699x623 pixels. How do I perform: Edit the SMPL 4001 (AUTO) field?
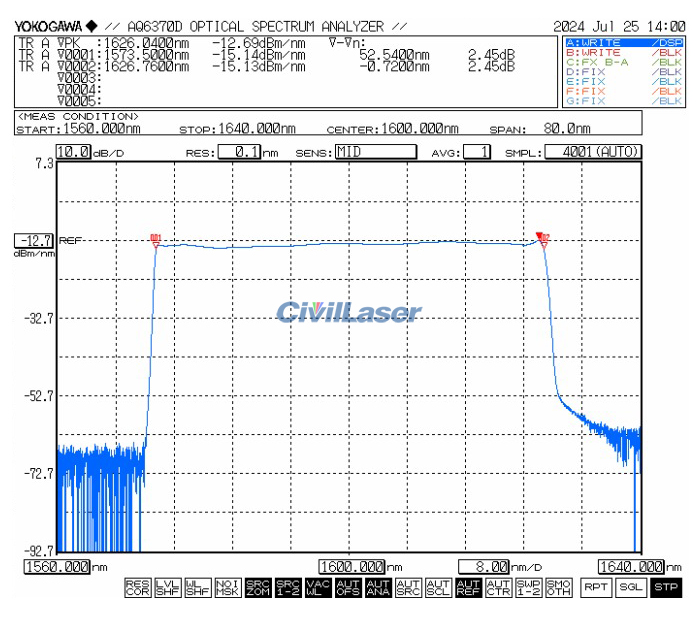[593, 152]
